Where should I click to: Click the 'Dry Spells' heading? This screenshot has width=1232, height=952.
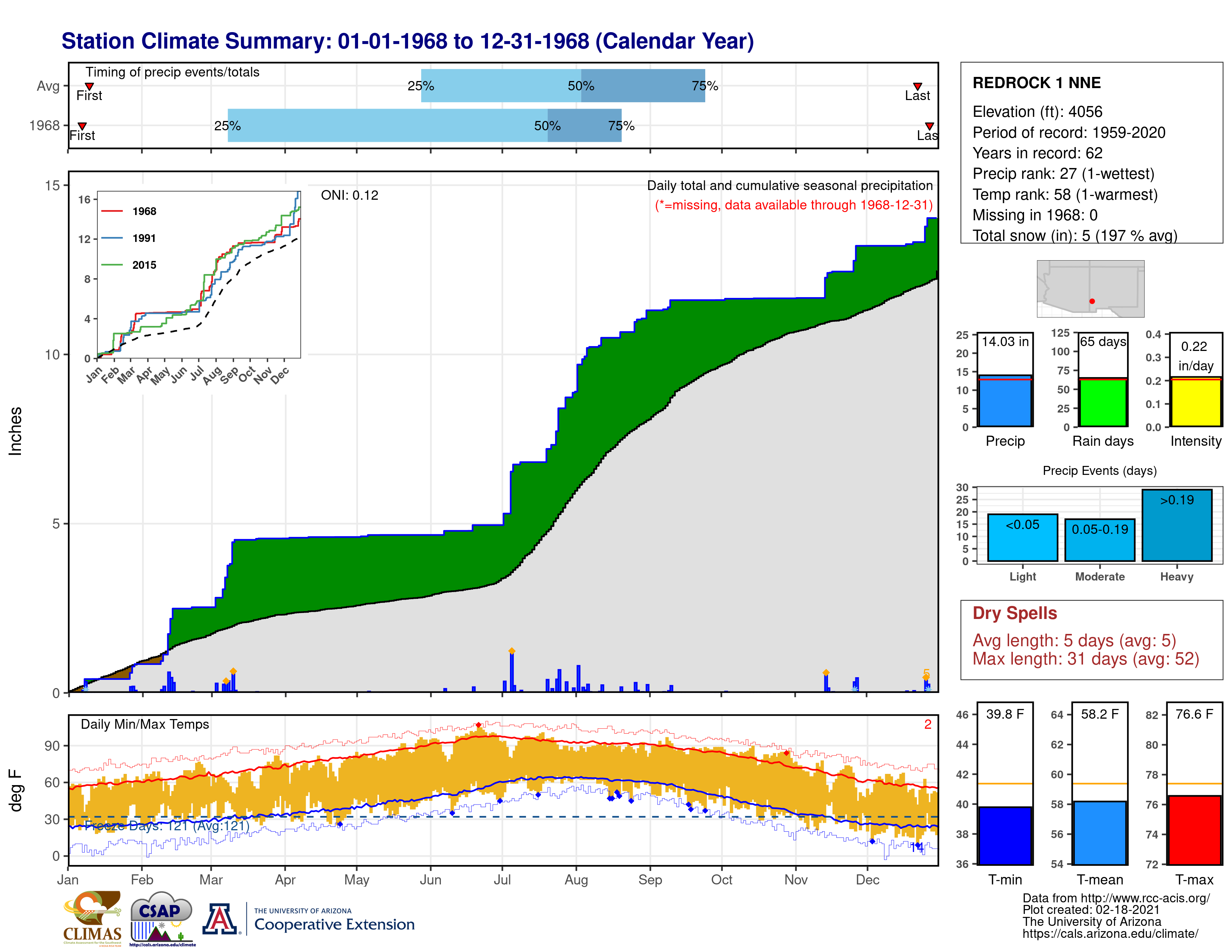tap(1014, 613)
